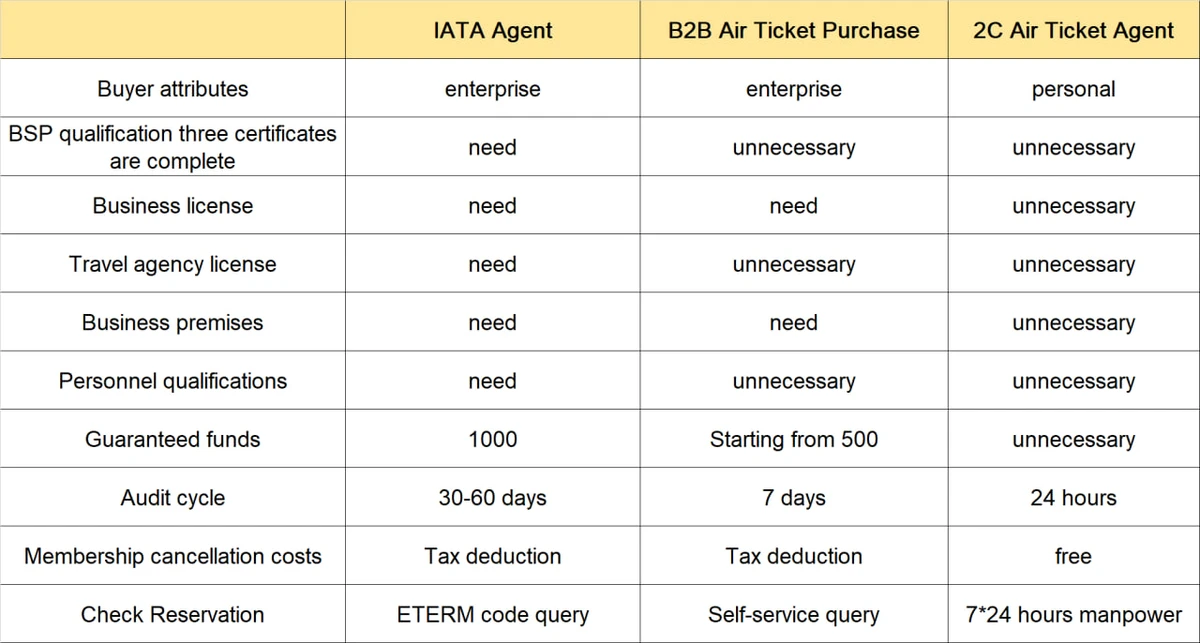The width and height of the screenshot is (1200, 643).
Task: Select the B2B Air Ticket Purchase header
Action: 793,30
